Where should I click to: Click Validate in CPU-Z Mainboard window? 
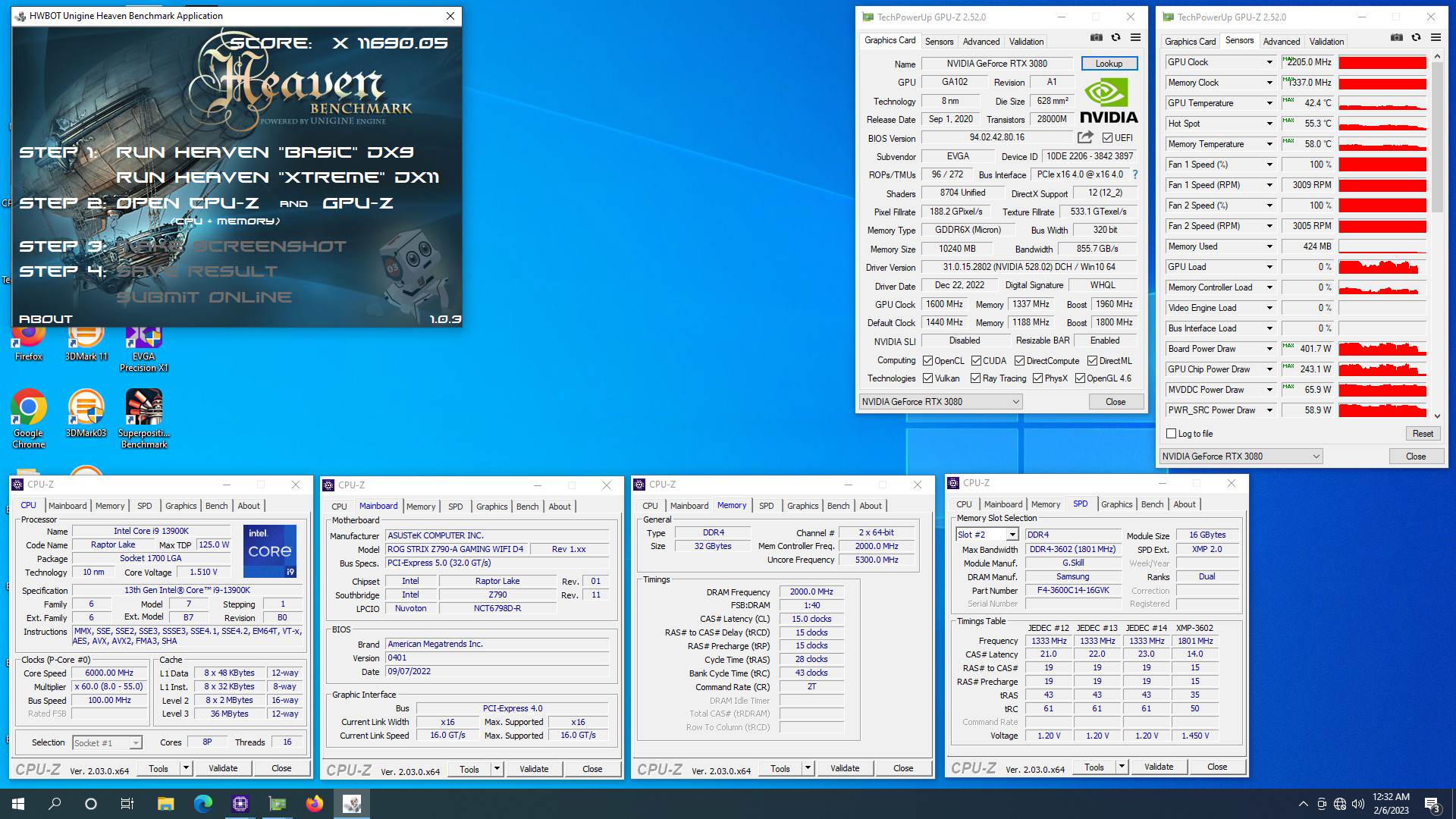(534, 769)
